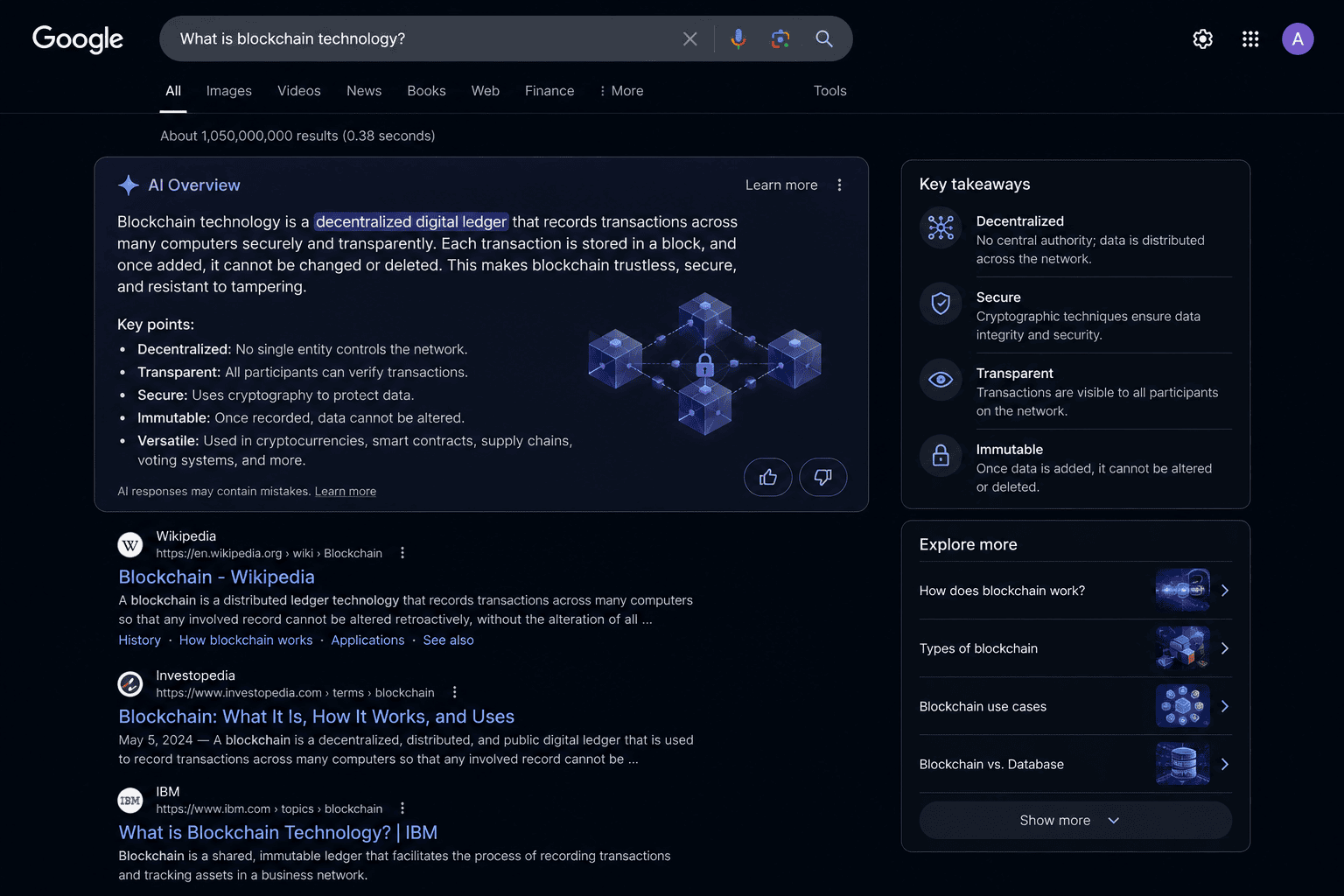
Task: Click 'How does blockchain work?' thumbnail
Action: click(x=1183, y=591)
